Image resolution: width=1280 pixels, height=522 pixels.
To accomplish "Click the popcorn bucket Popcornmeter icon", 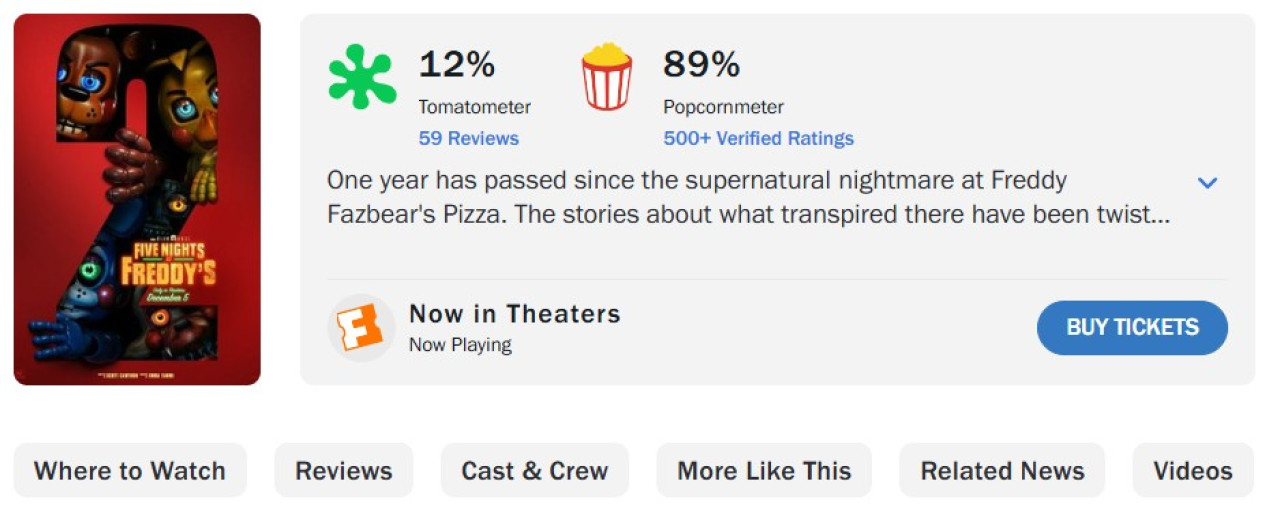I will (607, 77).
